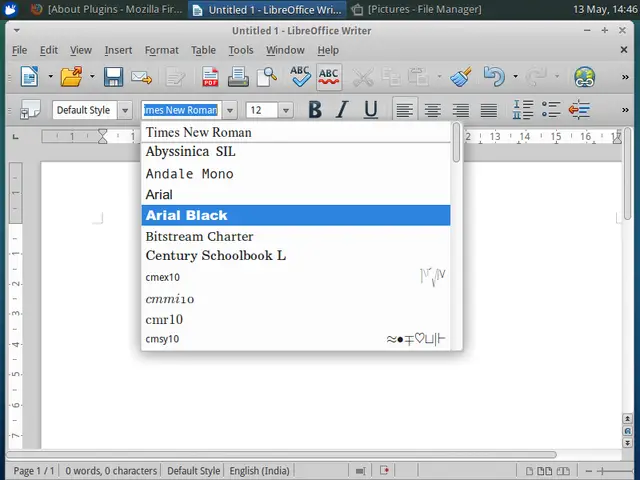Pick Century Schoolbook L font
The height and width of the screenshot is (480, 640).
coord(296,256)
